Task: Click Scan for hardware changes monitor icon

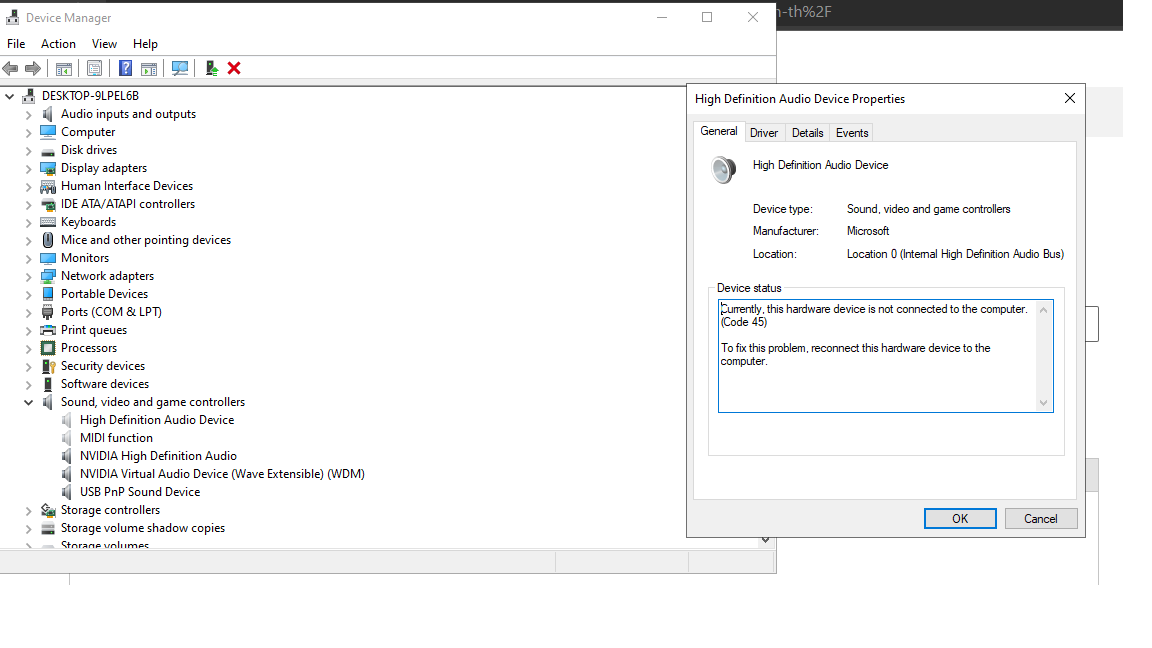Action: pyautogui.click(x=179, y=68)
